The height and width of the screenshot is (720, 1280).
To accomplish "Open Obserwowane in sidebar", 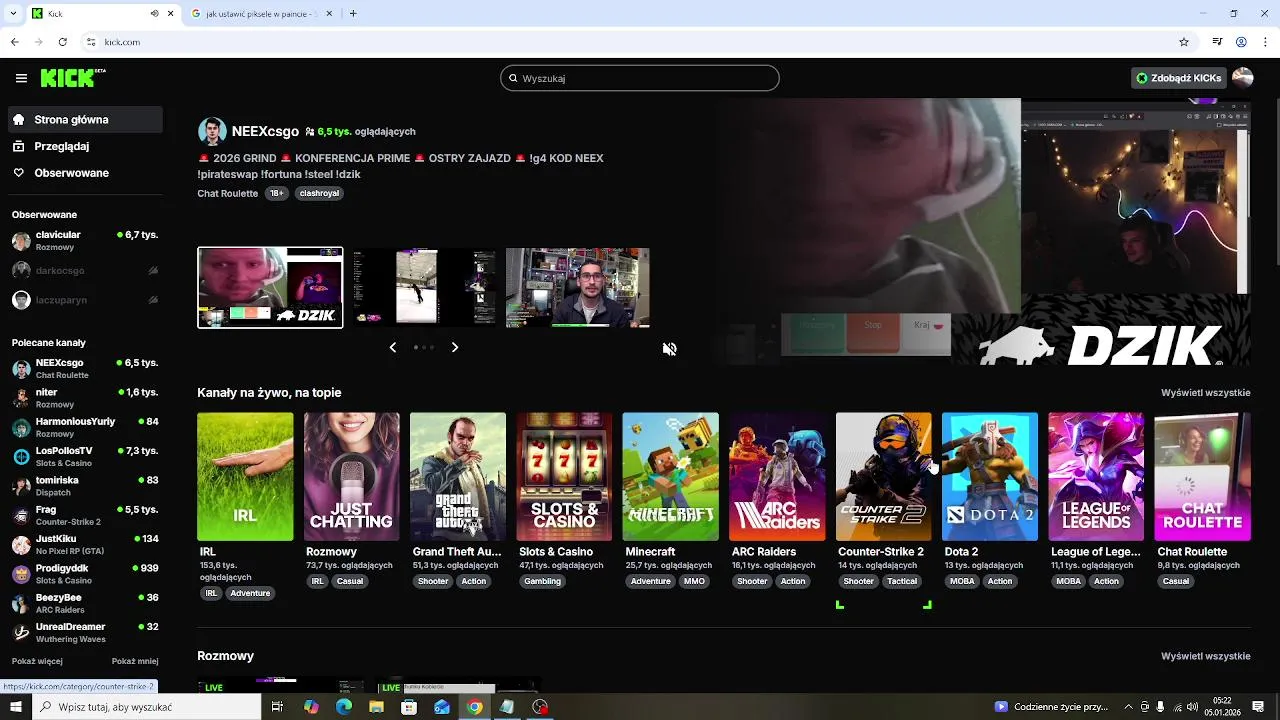I will pos(85,173).
